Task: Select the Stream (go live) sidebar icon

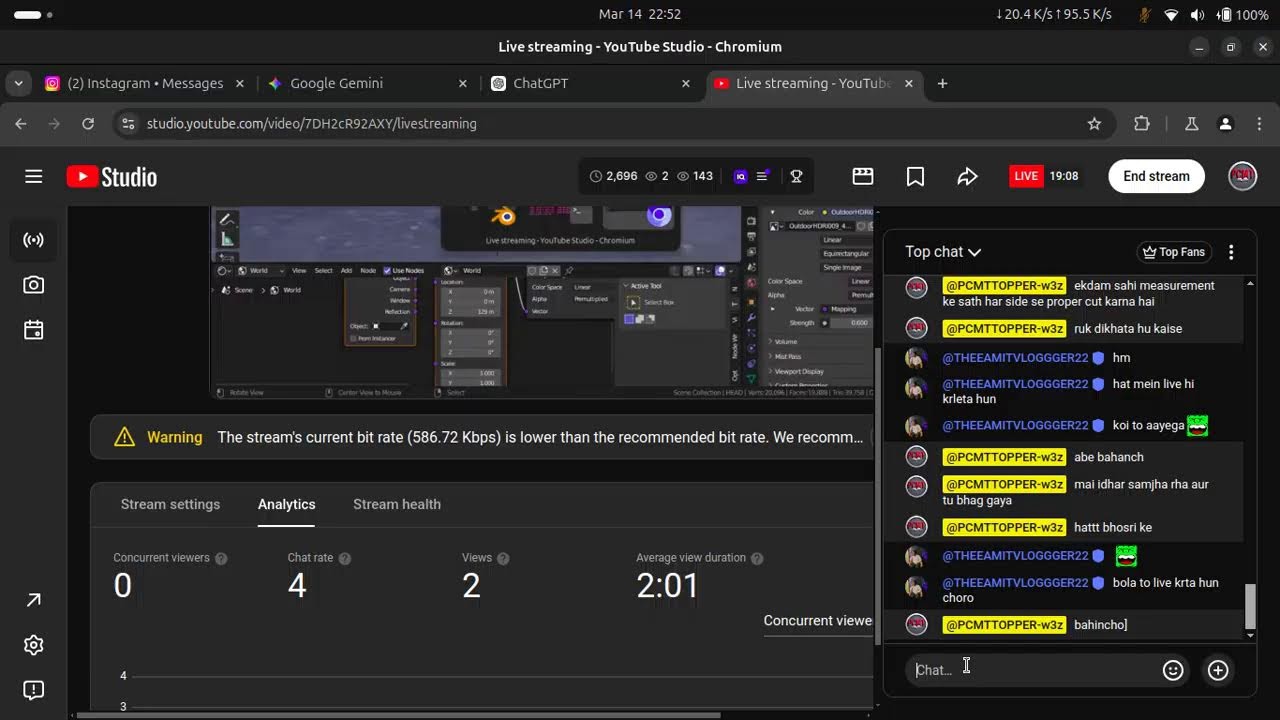Action: pos(33,240)
